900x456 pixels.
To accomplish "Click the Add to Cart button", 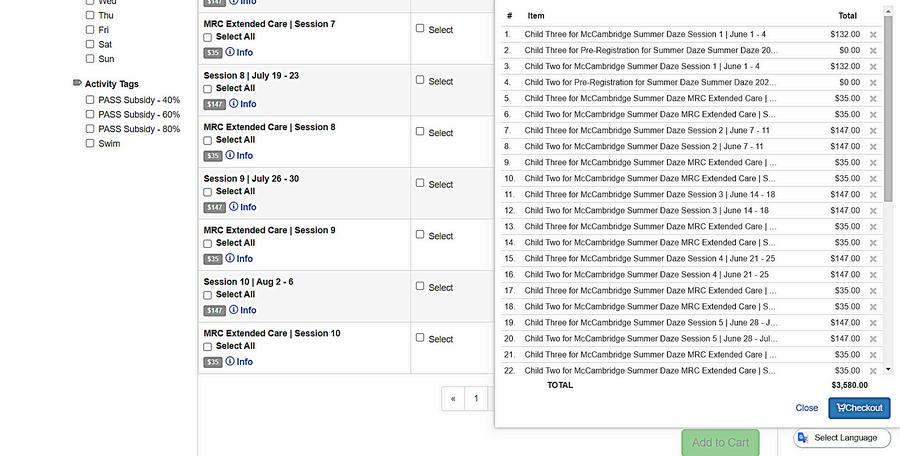I will point(720,442).
